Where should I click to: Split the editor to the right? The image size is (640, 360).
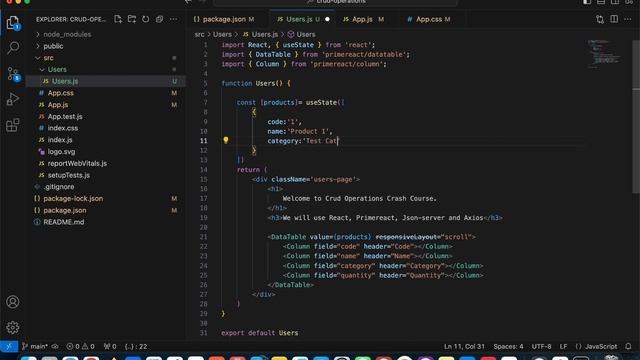614,19
